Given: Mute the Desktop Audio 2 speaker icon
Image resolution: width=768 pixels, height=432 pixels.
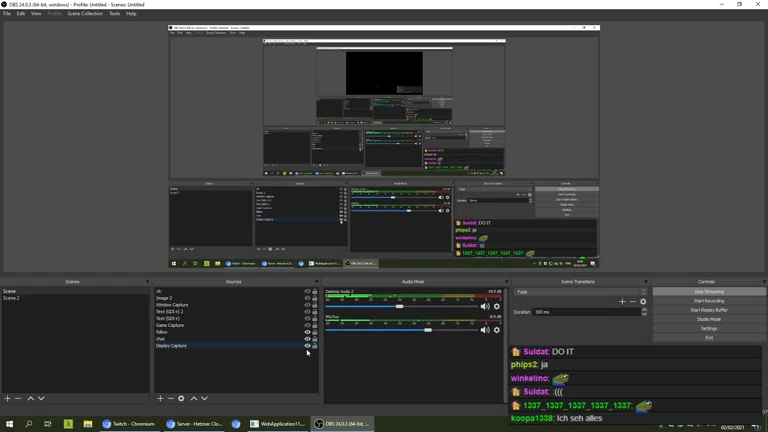Looking at the screenshot, I should click(485, 306).
